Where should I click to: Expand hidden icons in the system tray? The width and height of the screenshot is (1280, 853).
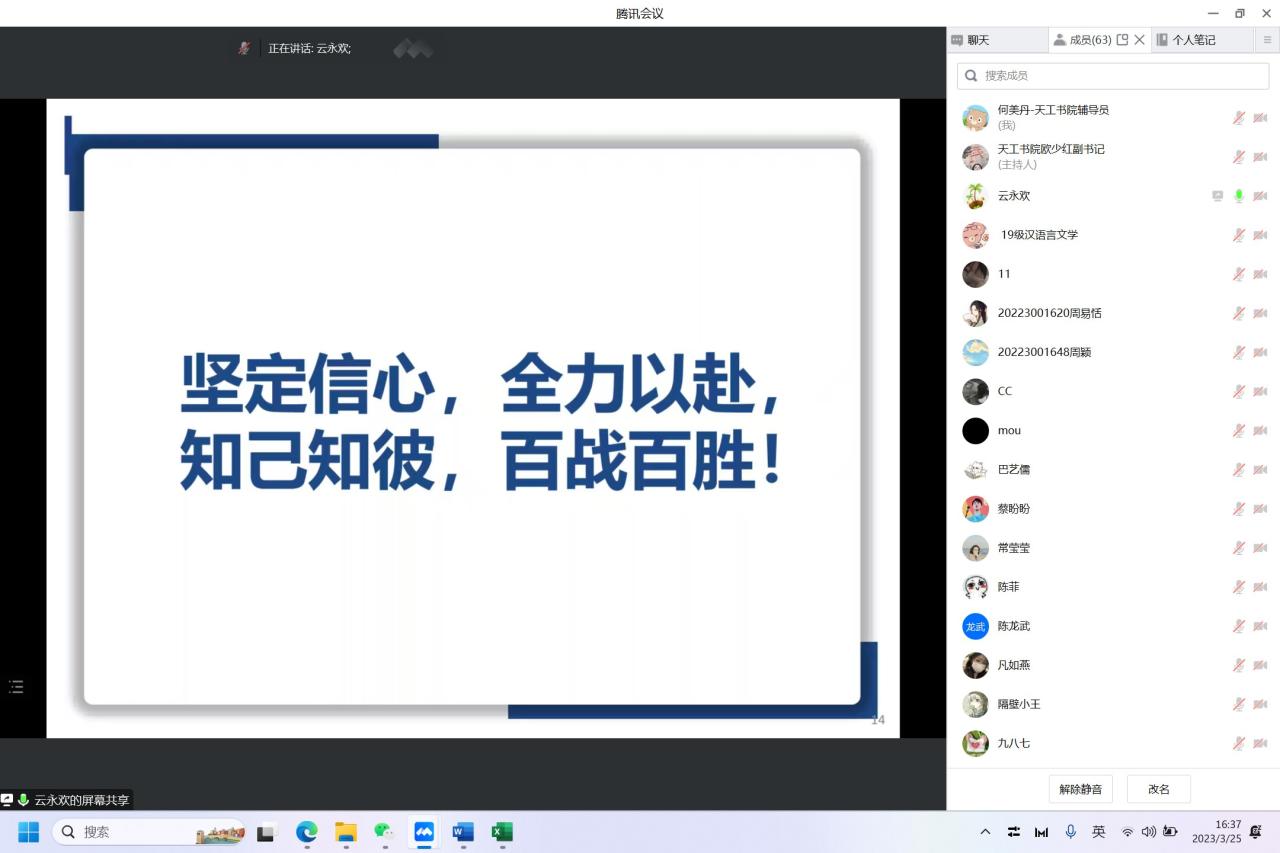tap(985, 831)
